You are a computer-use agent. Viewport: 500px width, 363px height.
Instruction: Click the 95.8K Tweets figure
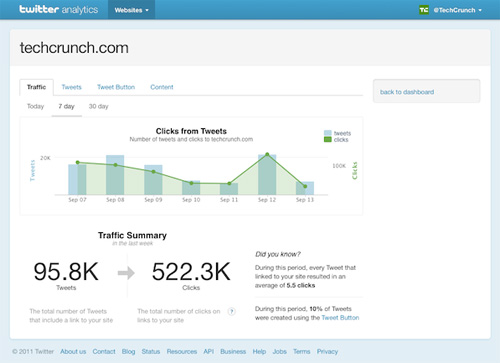point(66,272)
